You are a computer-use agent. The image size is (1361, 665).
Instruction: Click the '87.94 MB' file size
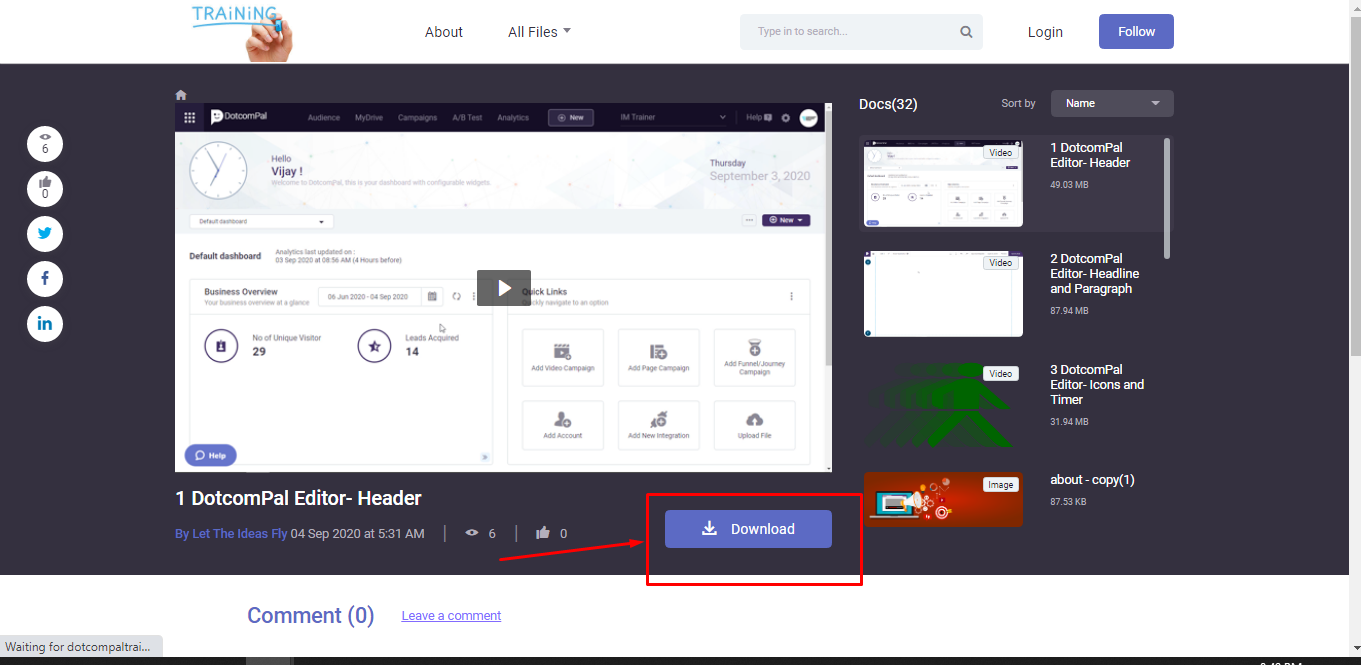coord(1069,311)
